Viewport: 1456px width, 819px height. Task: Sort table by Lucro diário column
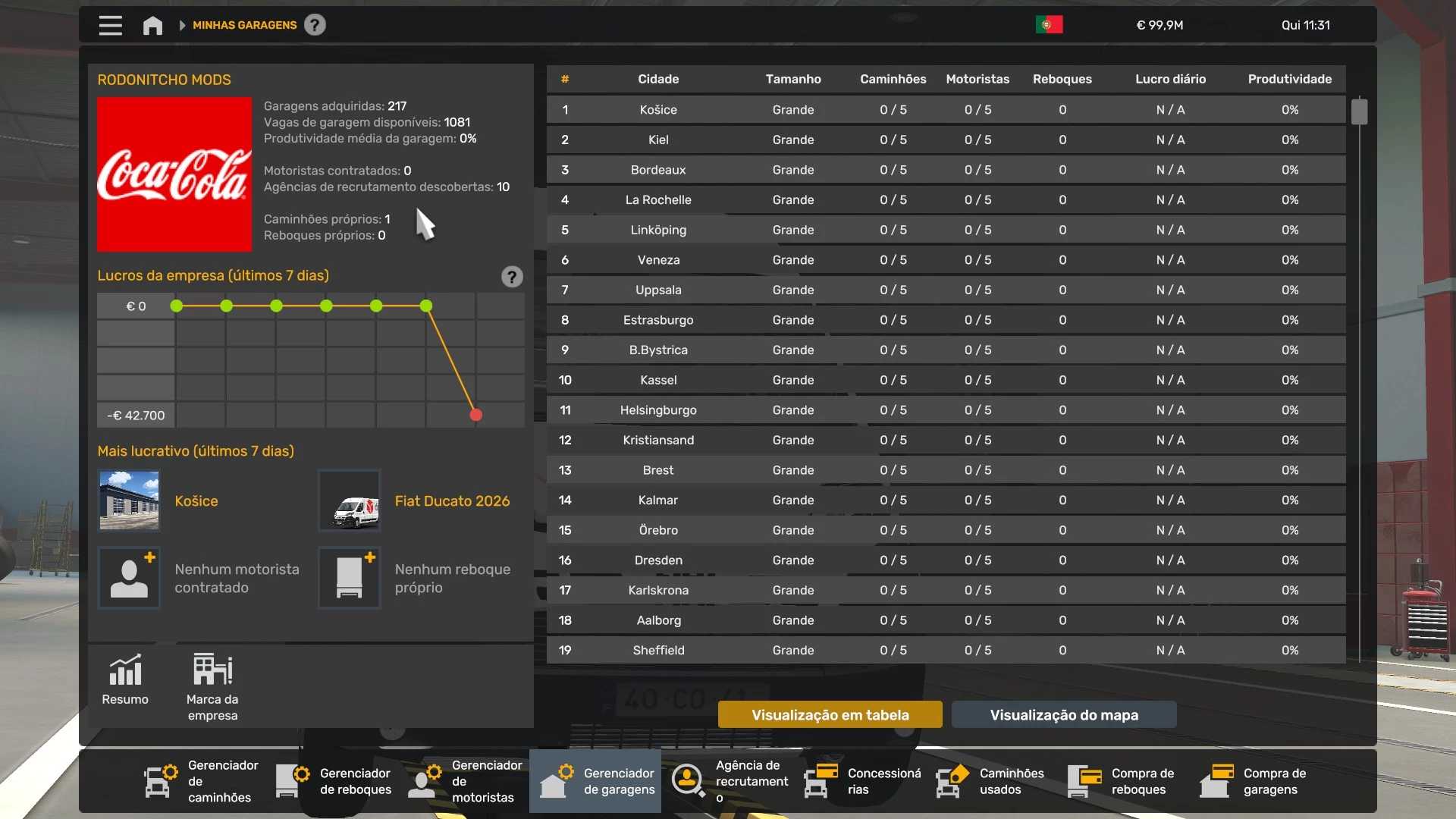1170,79
